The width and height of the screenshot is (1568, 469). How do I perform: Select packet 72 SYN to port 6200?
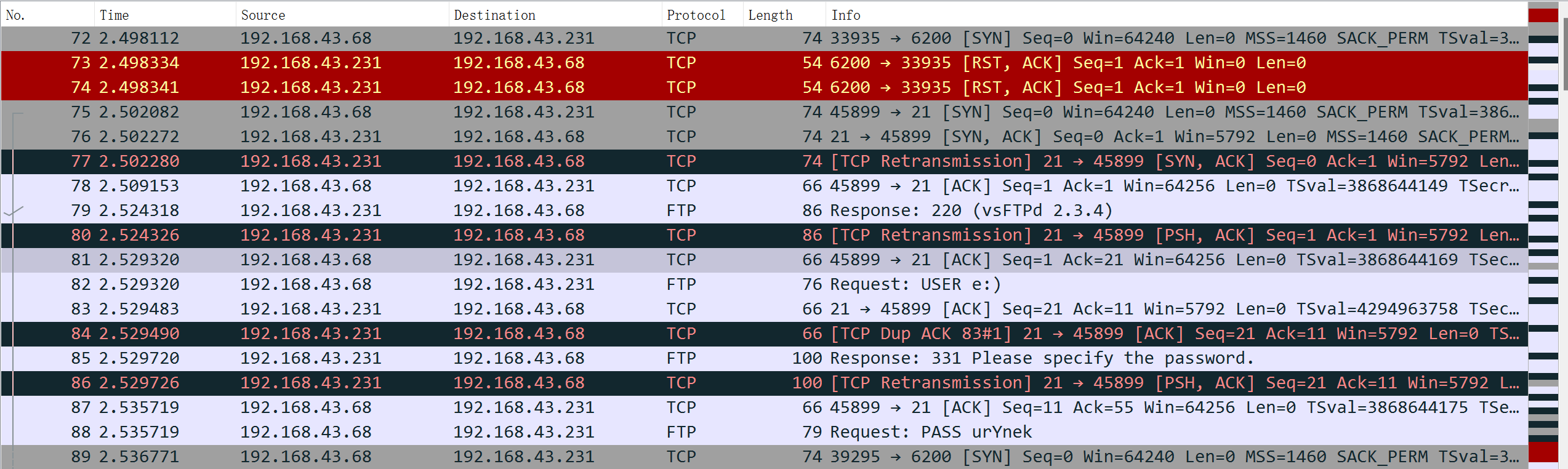pos(764,38)
